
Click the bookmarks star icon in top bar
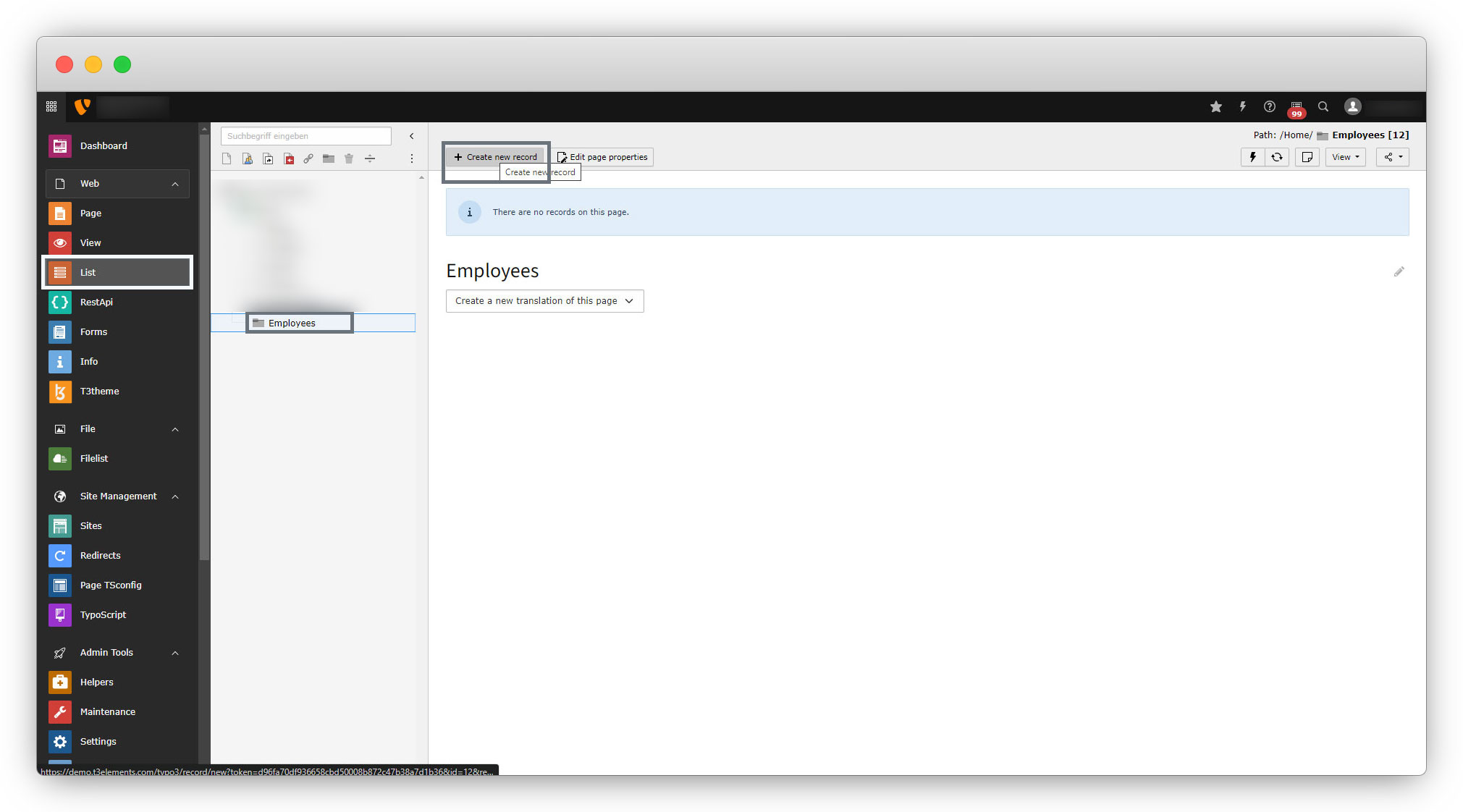[x=1215, y=107]
